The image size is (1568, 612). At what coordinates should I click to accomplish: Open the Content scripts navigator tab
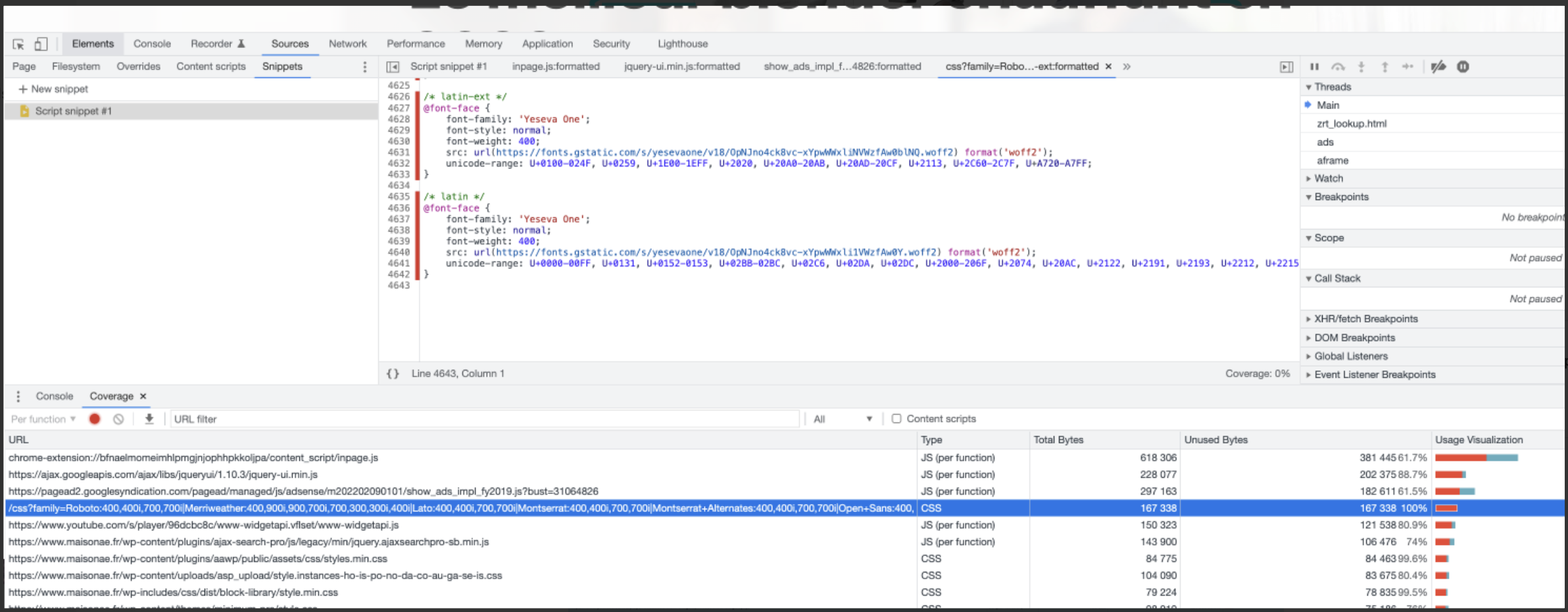coord(210,66)
